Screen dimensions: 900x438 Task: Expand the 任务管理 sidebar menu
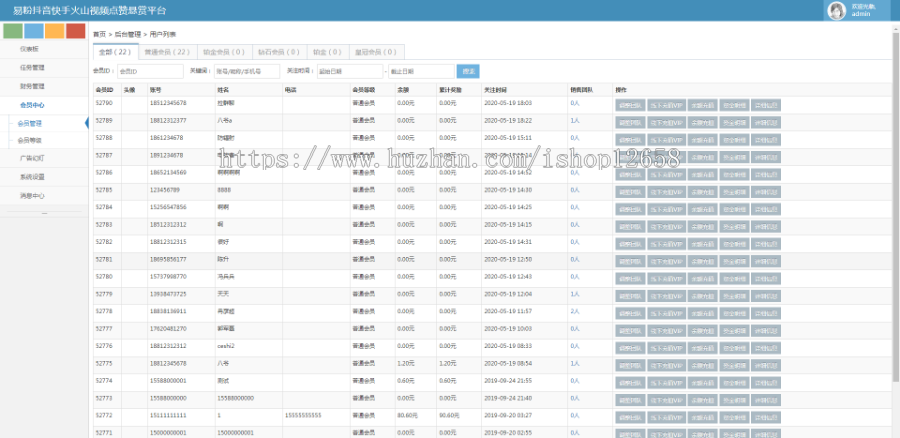pos(31,67)
